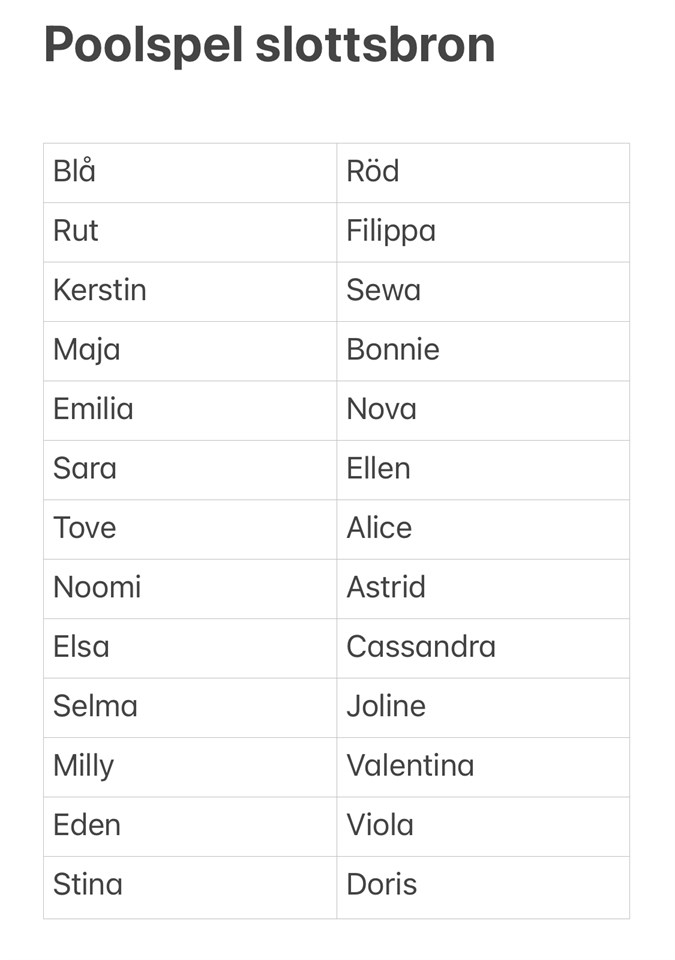Viewport: 675px width, 960px height.
Task: Click the Sara entry
Action: tap(85, 468)
